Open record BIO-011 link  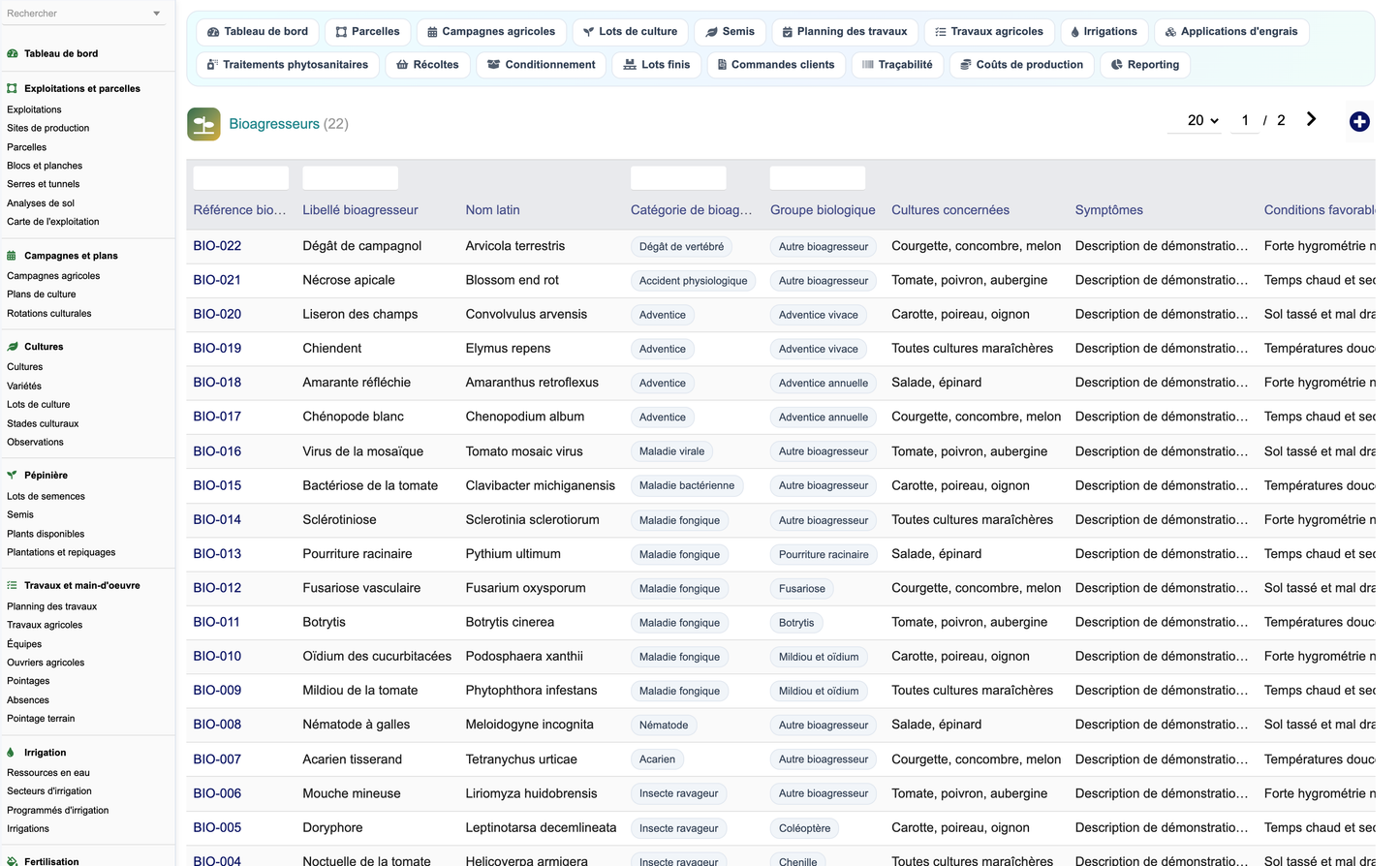(x=216, y=622)
